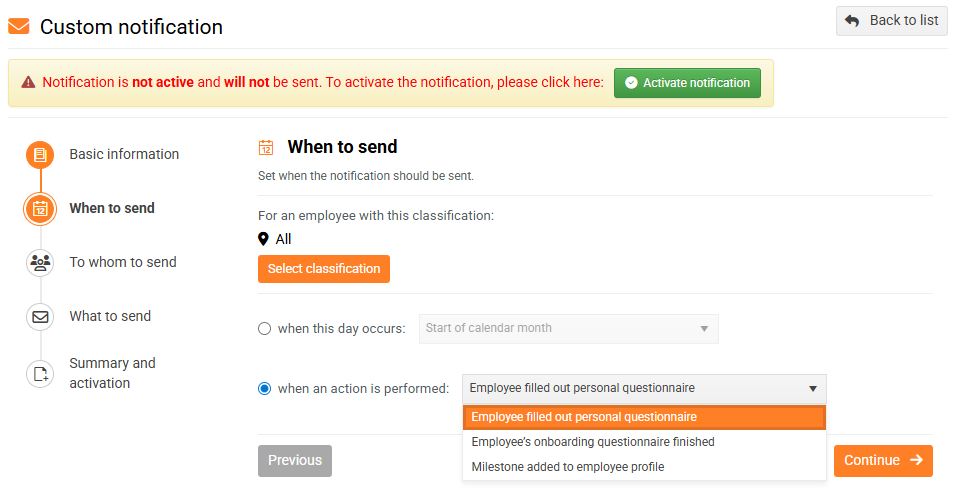
Task: Click the red warning triangle icon
Action: tap(28, 82)
